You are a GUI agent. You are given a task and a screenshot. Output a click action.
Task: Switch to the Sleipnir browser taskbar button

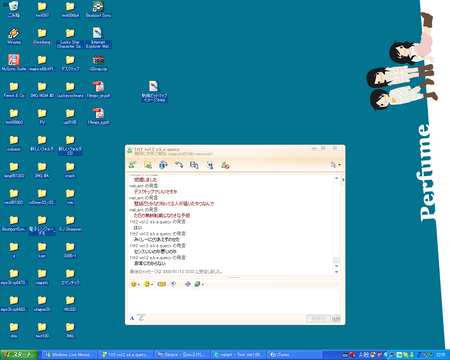(183, 355)
